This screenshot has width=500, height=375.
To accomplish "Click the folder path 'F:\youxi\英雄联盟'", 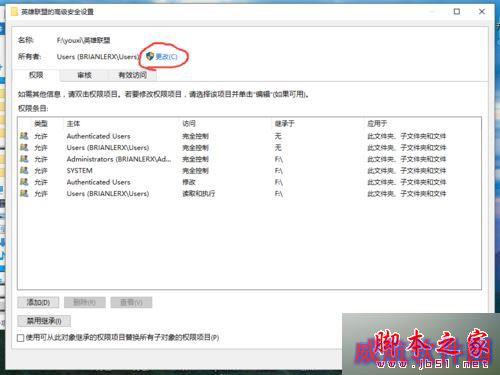I will [83, 40].
